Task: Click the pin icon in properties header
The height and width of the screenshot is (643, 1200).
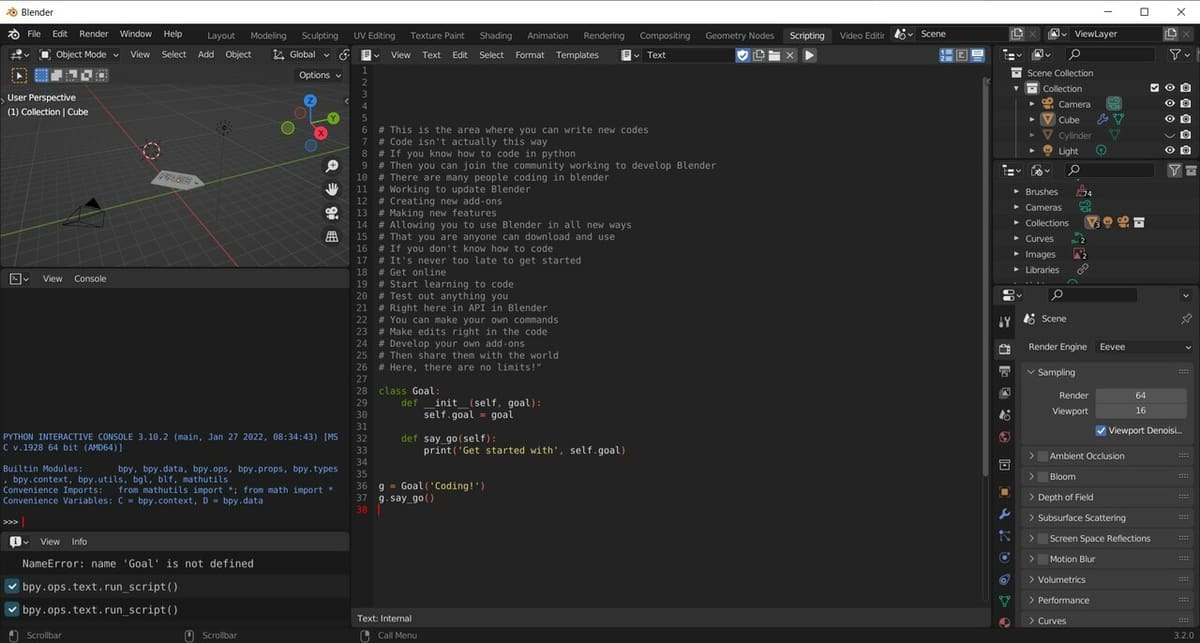Action: (1186, 319)
